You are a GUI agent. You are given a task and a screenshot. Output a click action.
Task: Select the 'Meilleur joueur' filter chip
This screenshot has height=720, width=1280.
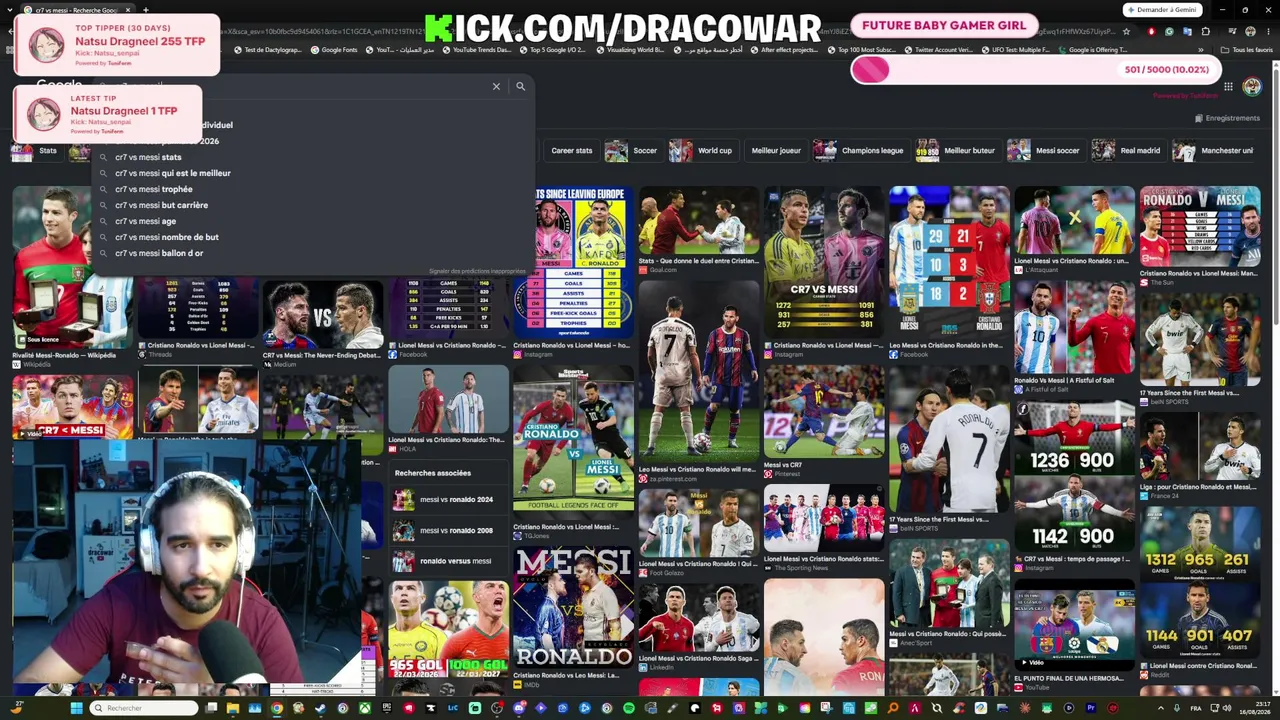pyautogui.click(x=776, y=151)
